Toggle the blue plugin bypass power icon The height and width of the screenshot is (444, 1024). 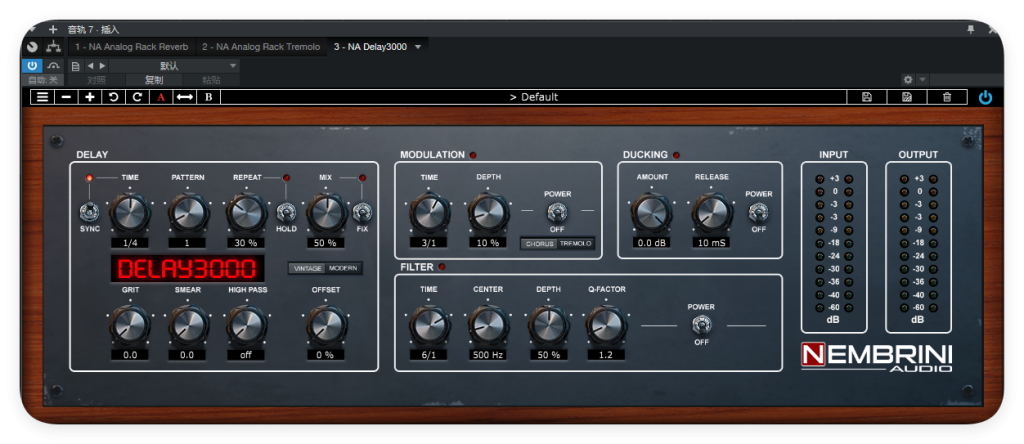coord(985,97)
